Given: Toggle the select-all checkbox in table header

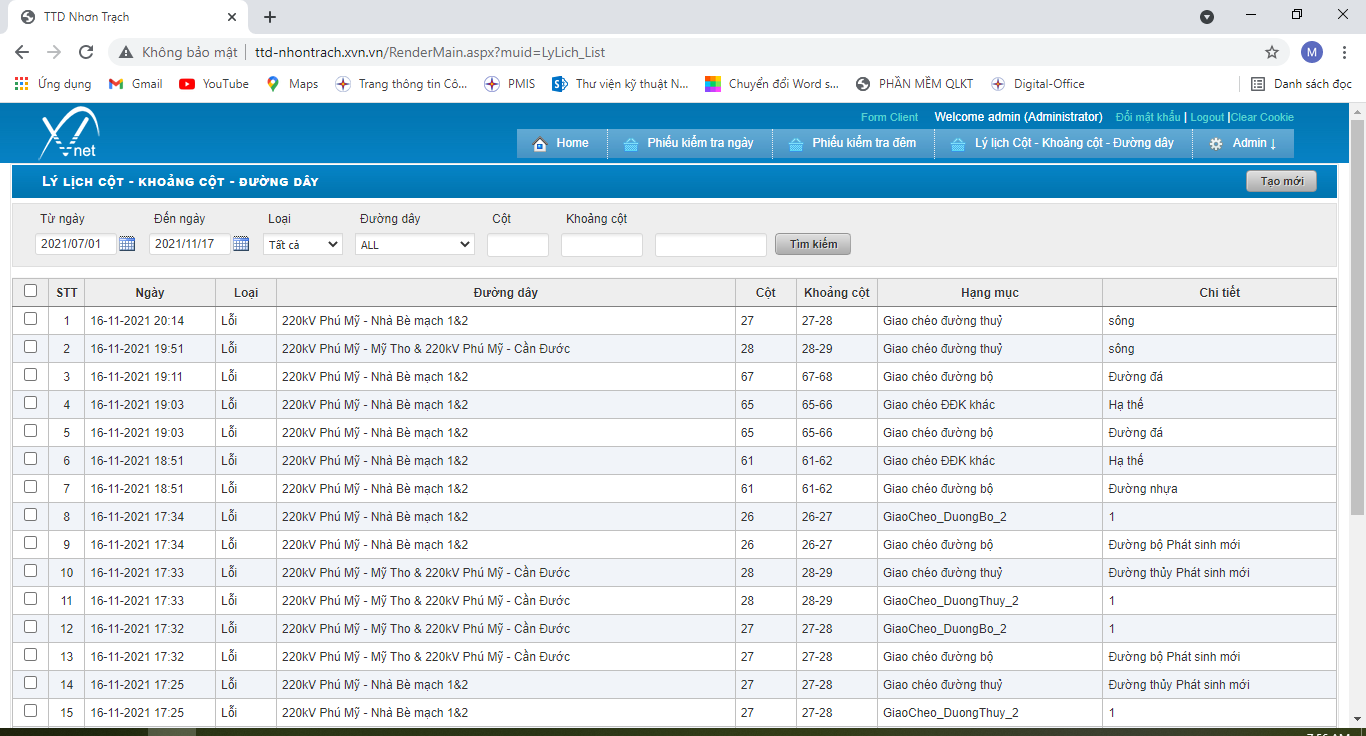Looking at the screenshot, I should click(x=30, y=291).
